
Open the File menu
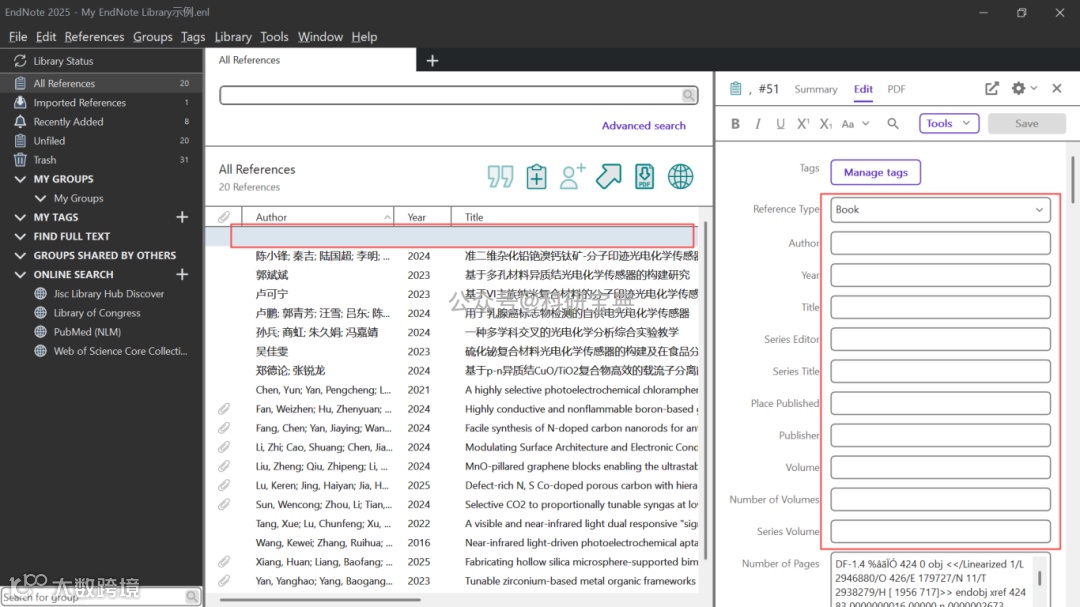click(18, 37)
